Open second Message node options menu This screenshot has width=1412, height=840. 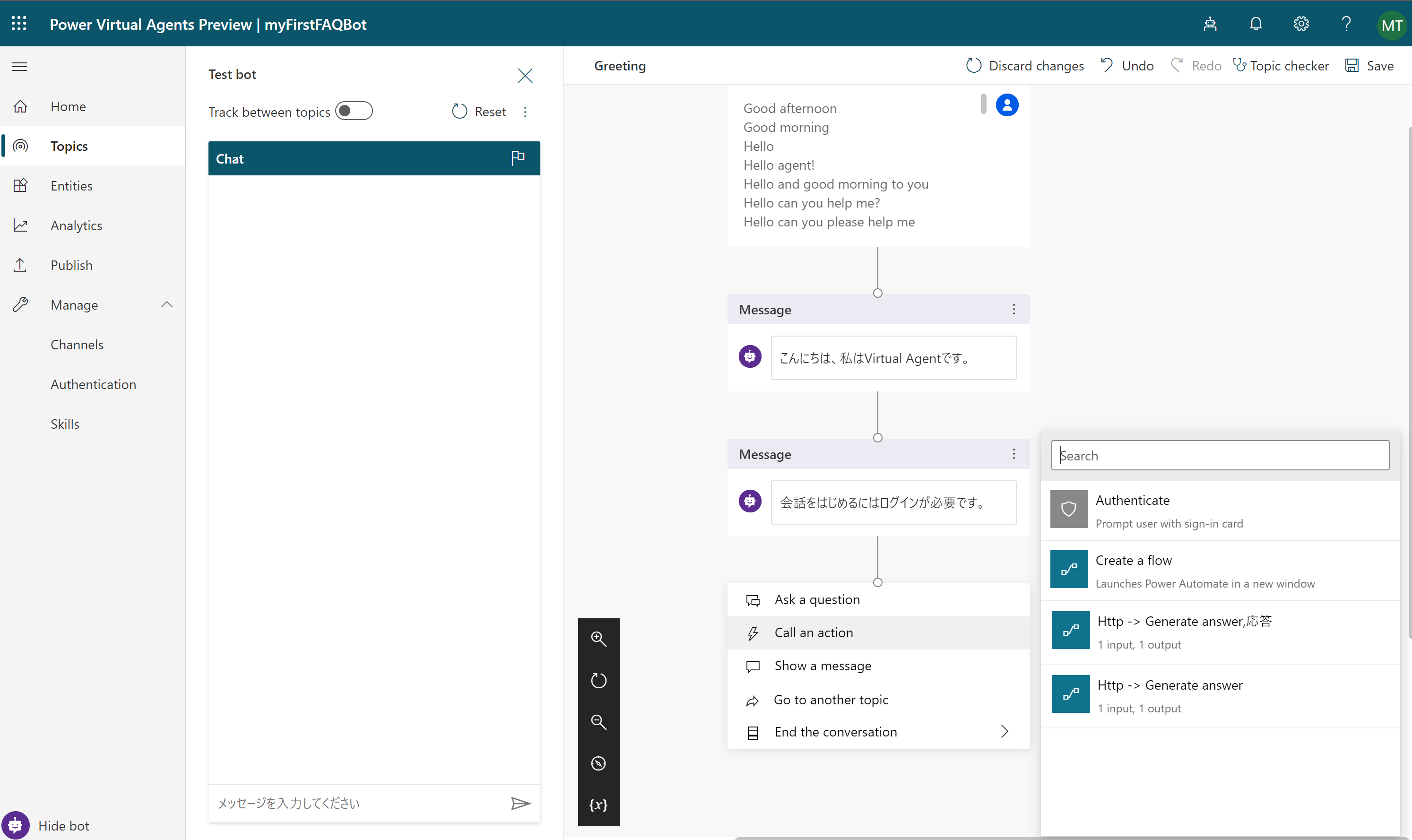(1013, 454)
